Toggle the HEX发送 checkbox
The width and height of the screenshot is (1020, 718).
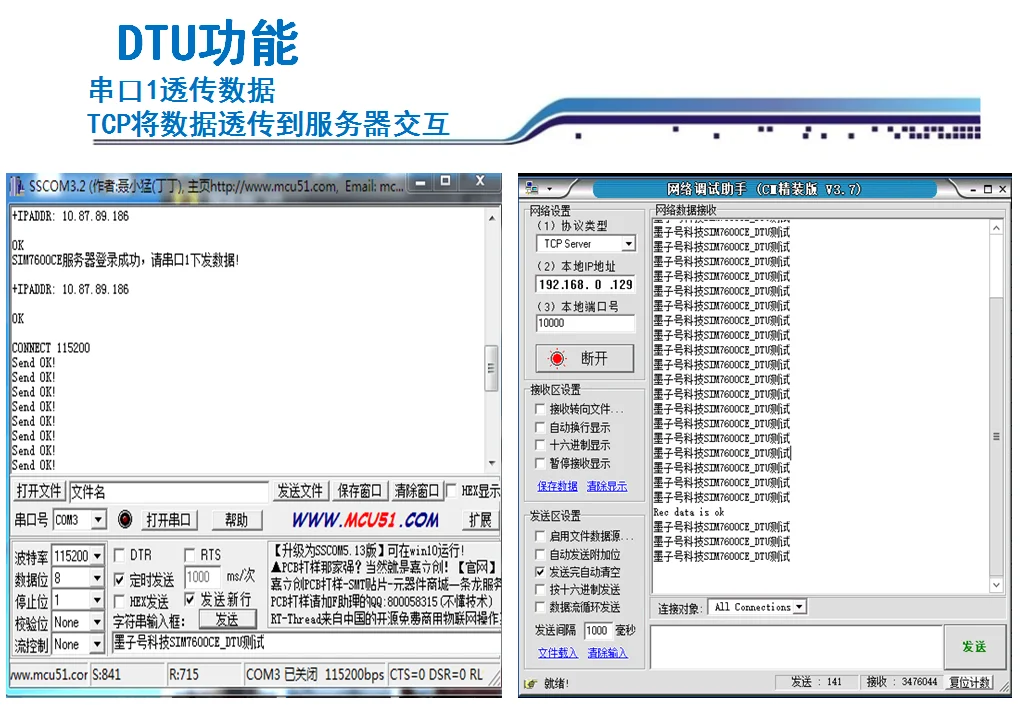click(x=119, y=601)
